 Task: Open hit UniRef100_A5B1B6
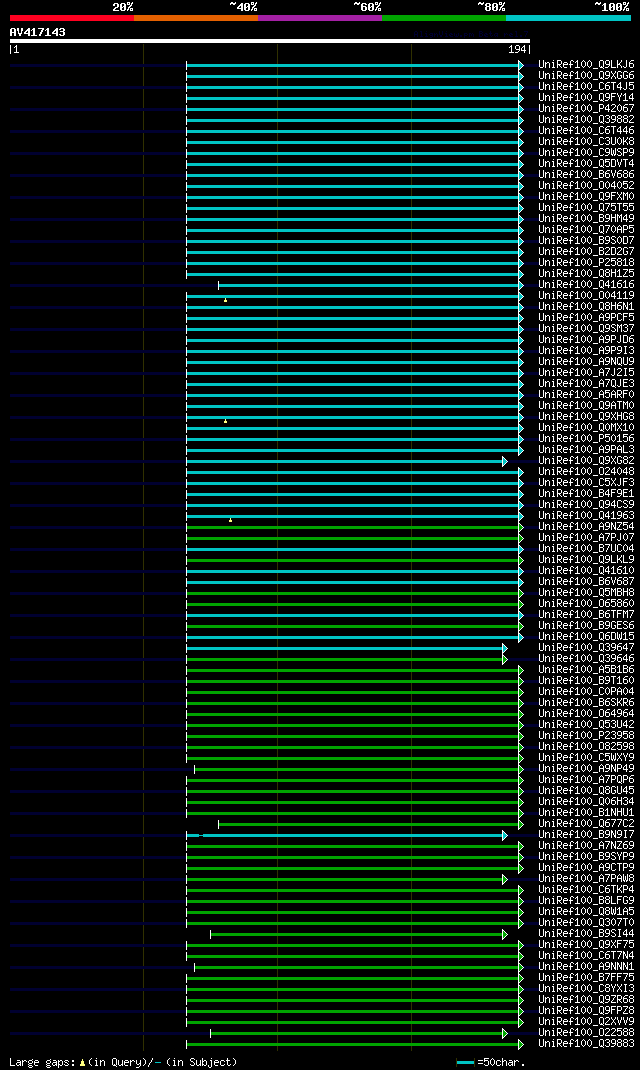(x=586, y=669)
